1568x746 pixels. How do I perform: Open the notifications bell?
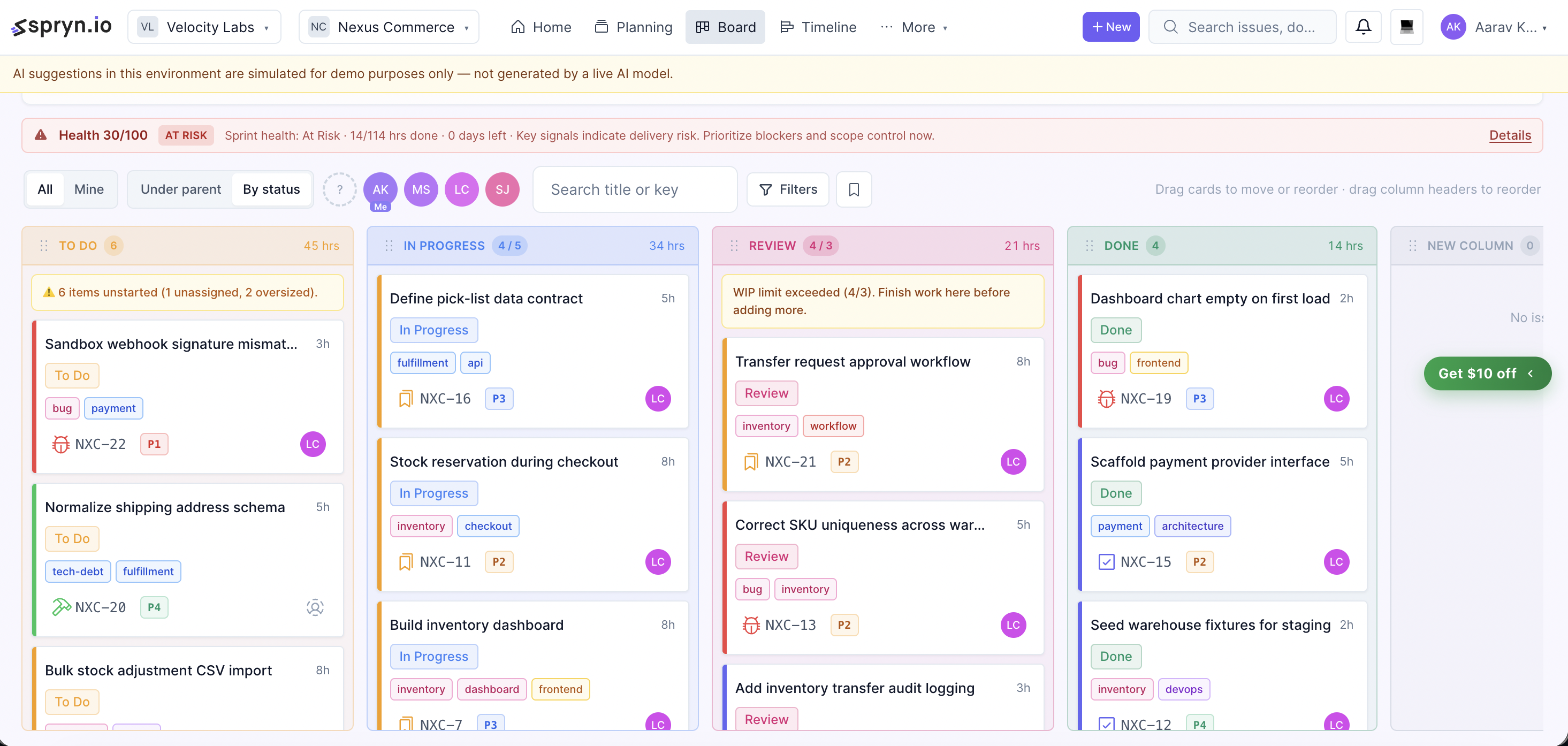point(1364,27)
